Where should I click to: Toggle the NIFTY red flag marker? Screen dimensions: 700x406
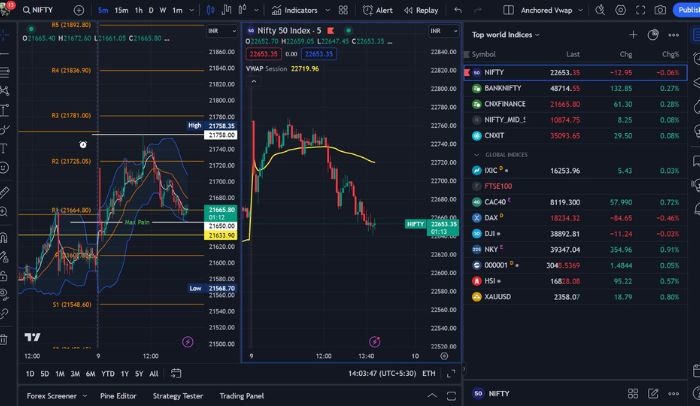tap(467, 73)
